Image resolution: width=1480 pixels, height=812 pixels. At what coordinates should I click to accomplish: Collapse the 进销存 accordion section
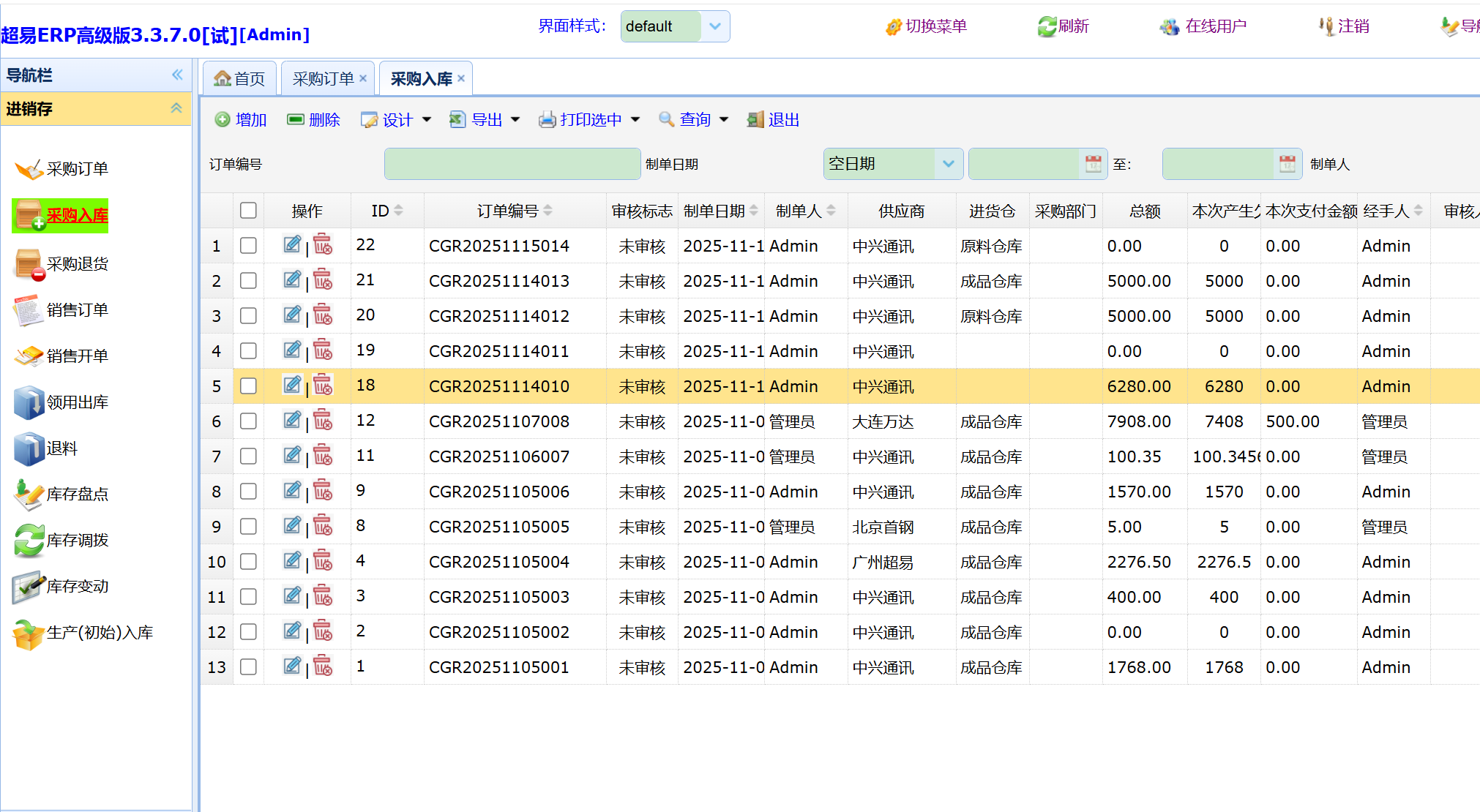[176, 108]
